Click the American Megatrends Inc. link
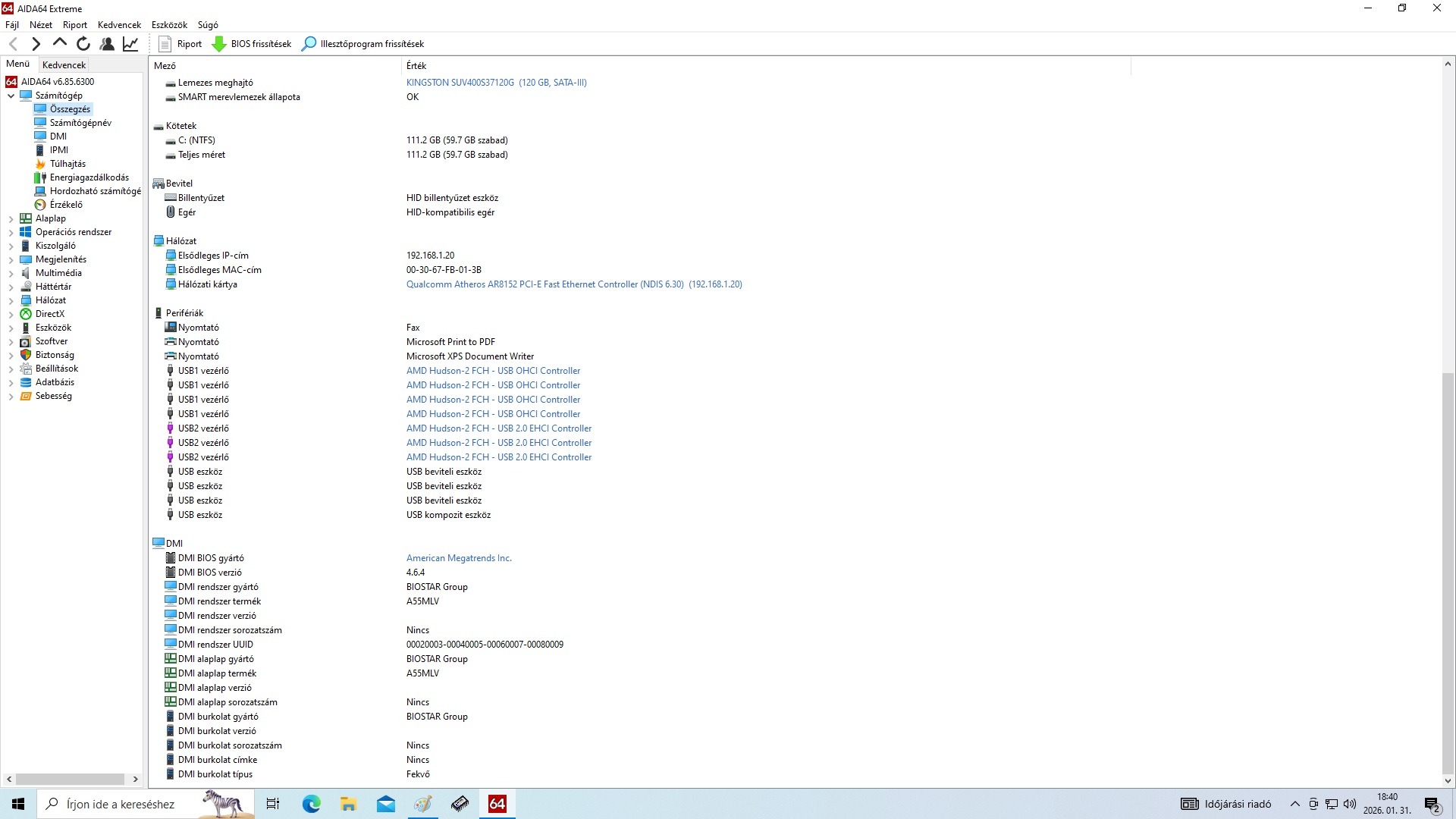1456x819 pixels. point(459,558)
